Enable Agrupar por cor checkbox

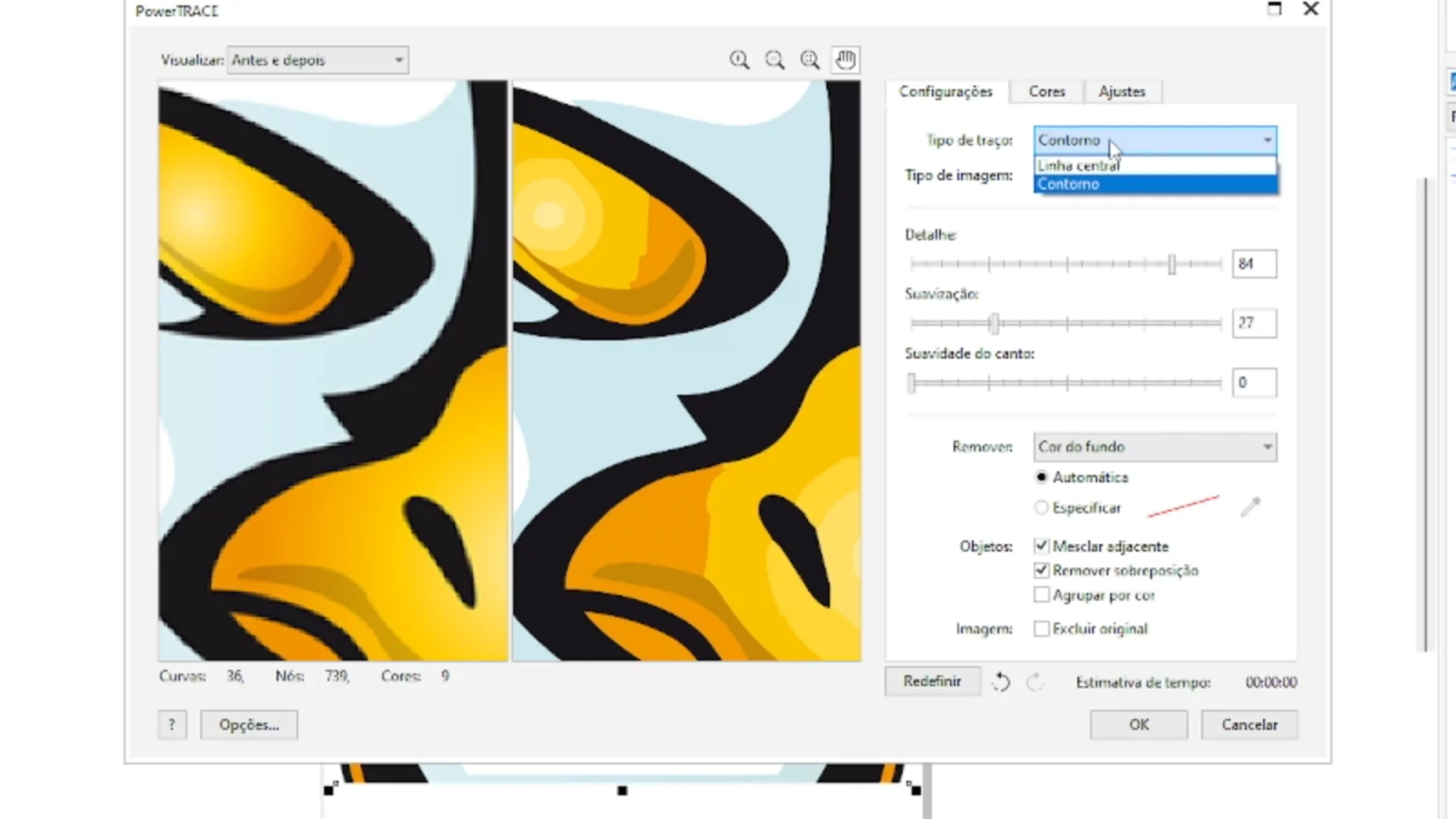pos(1041,595)
